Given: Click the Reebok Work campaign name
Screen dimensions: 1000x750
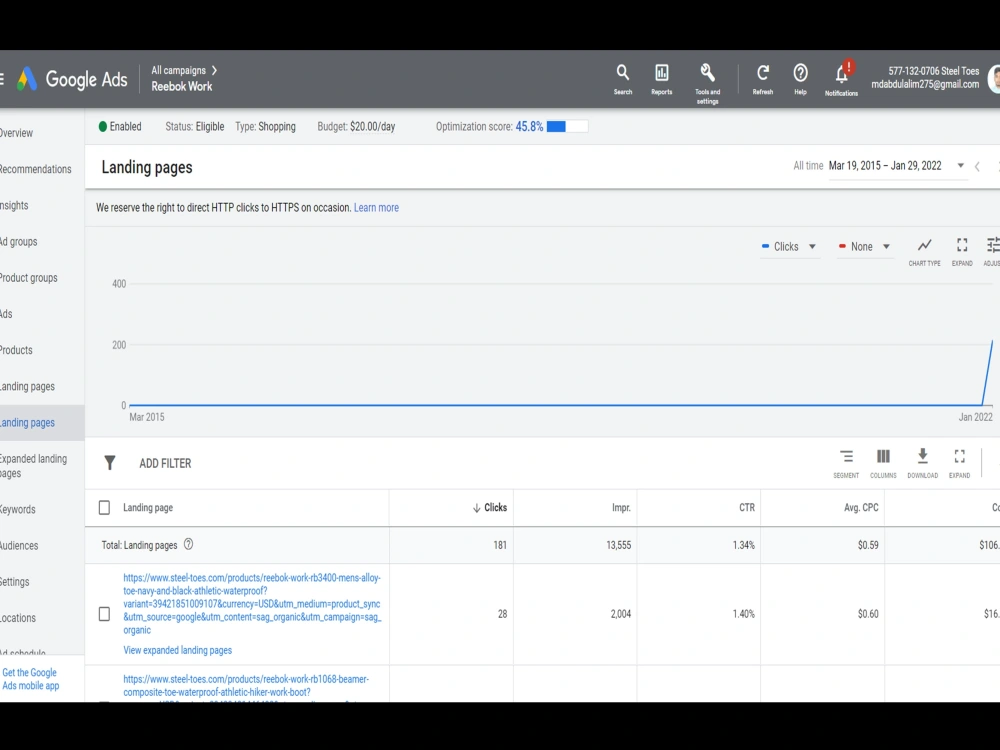Looking at the screenshot, I should coord(182,87).
